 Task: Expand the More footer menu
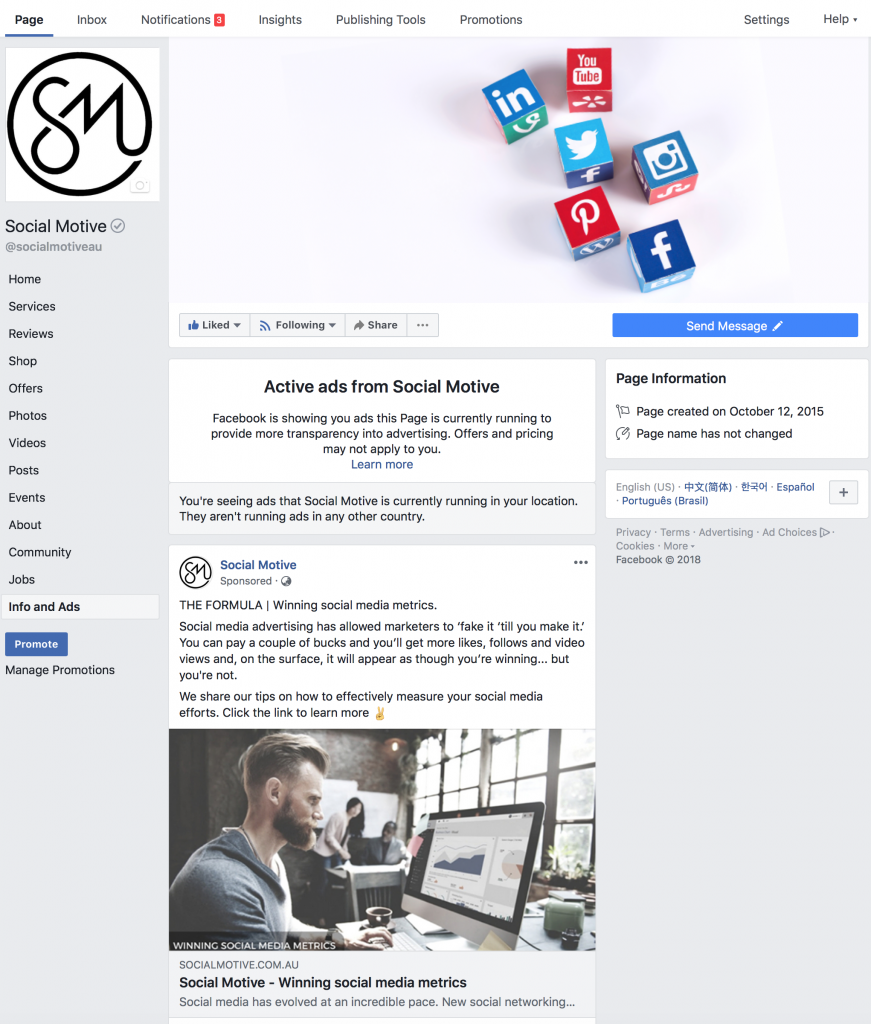tap(679, 546)
